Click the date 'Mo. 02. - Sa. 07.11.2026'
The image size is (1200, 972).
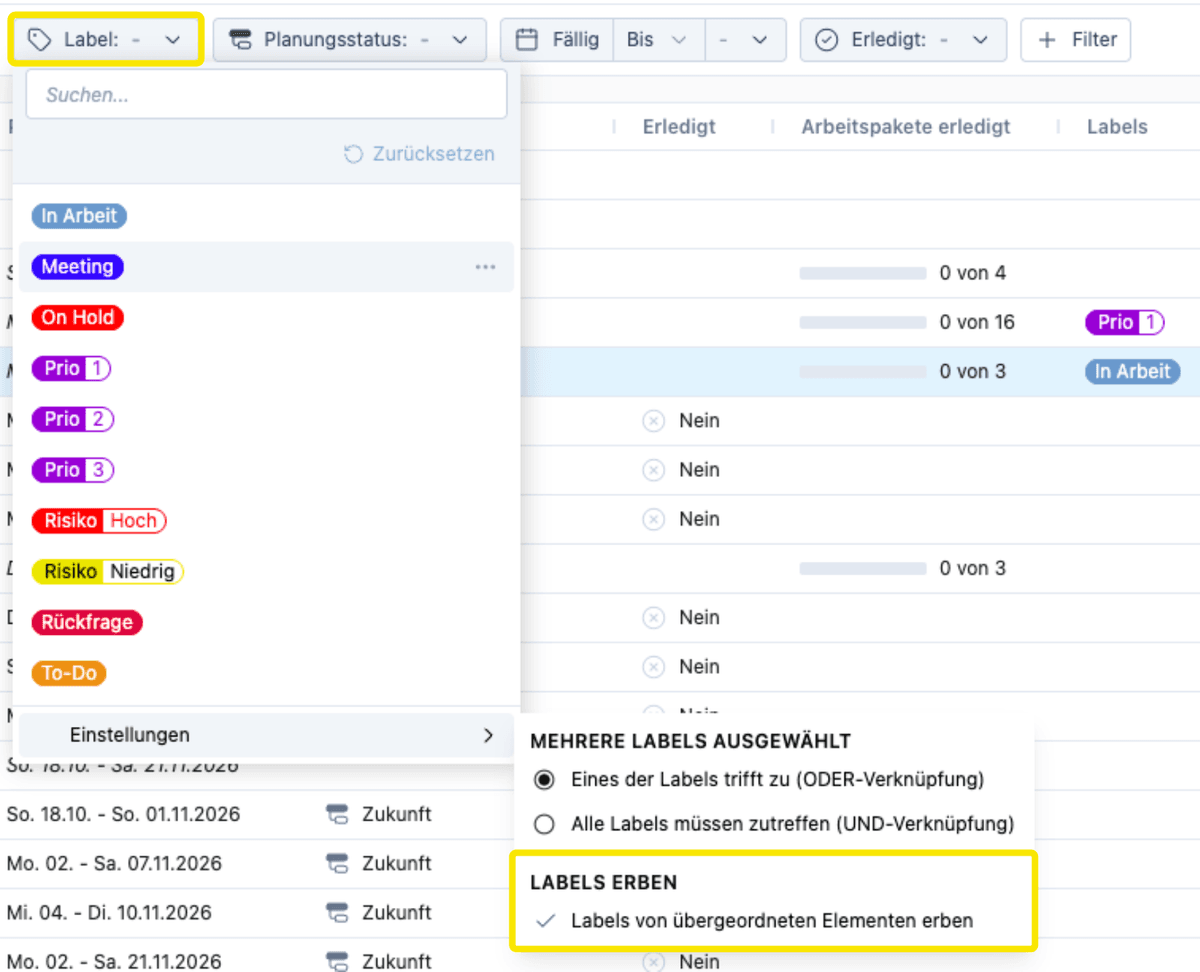click(x=114, y=863)
